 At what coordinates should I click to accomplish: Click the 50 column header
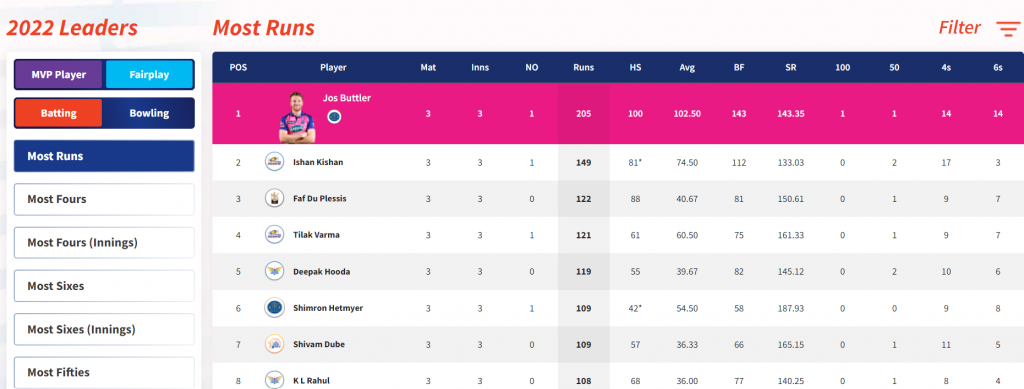[894, 67]
